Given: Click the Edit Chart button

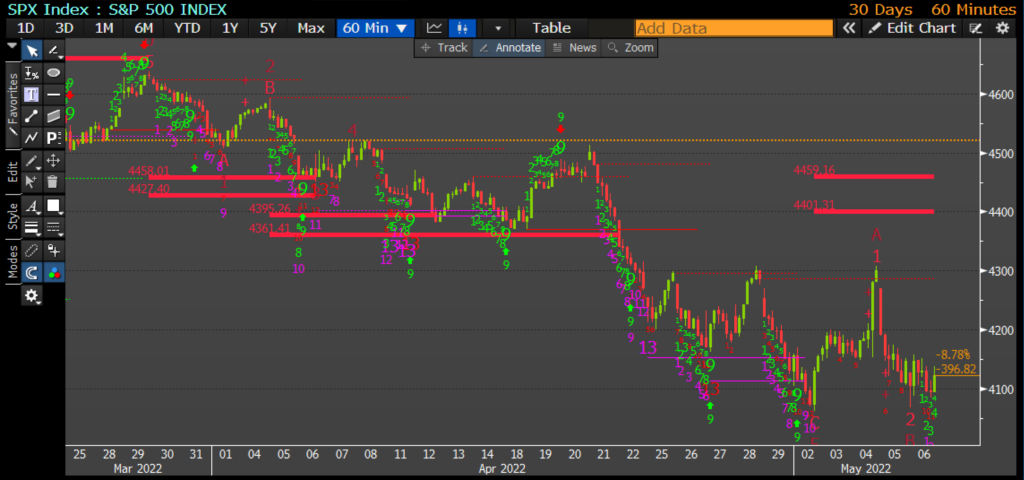Looking at the screenshot, I should (x=913, y=28).
